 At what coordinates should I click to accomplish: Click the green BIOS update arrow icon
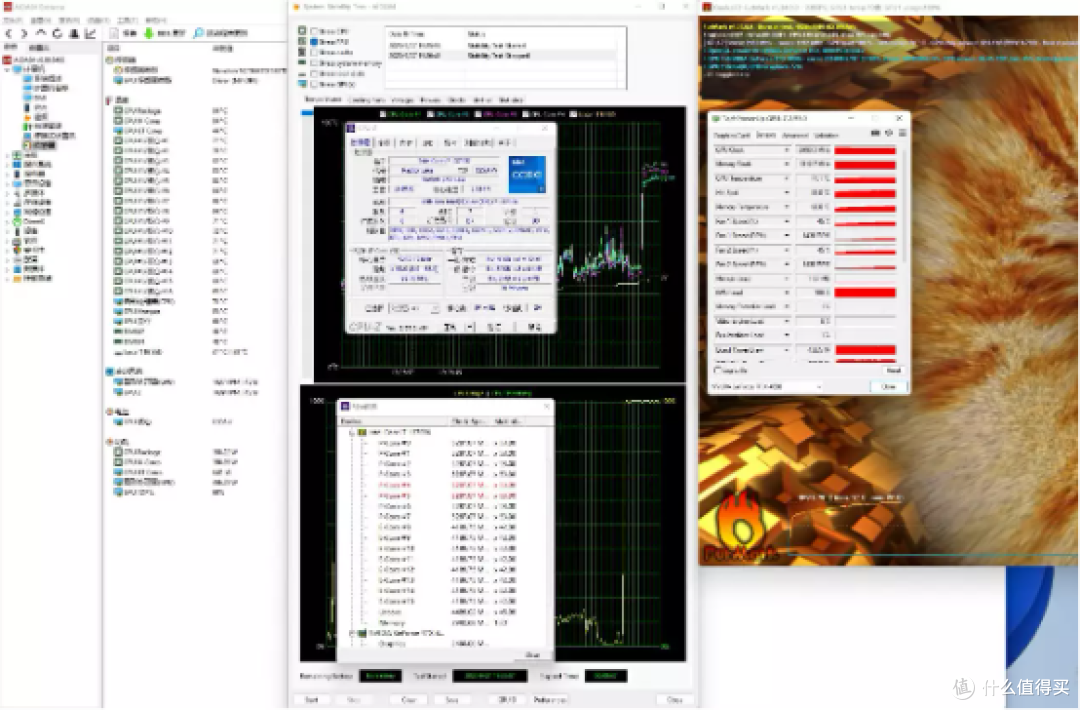click(x=148, y=33)
